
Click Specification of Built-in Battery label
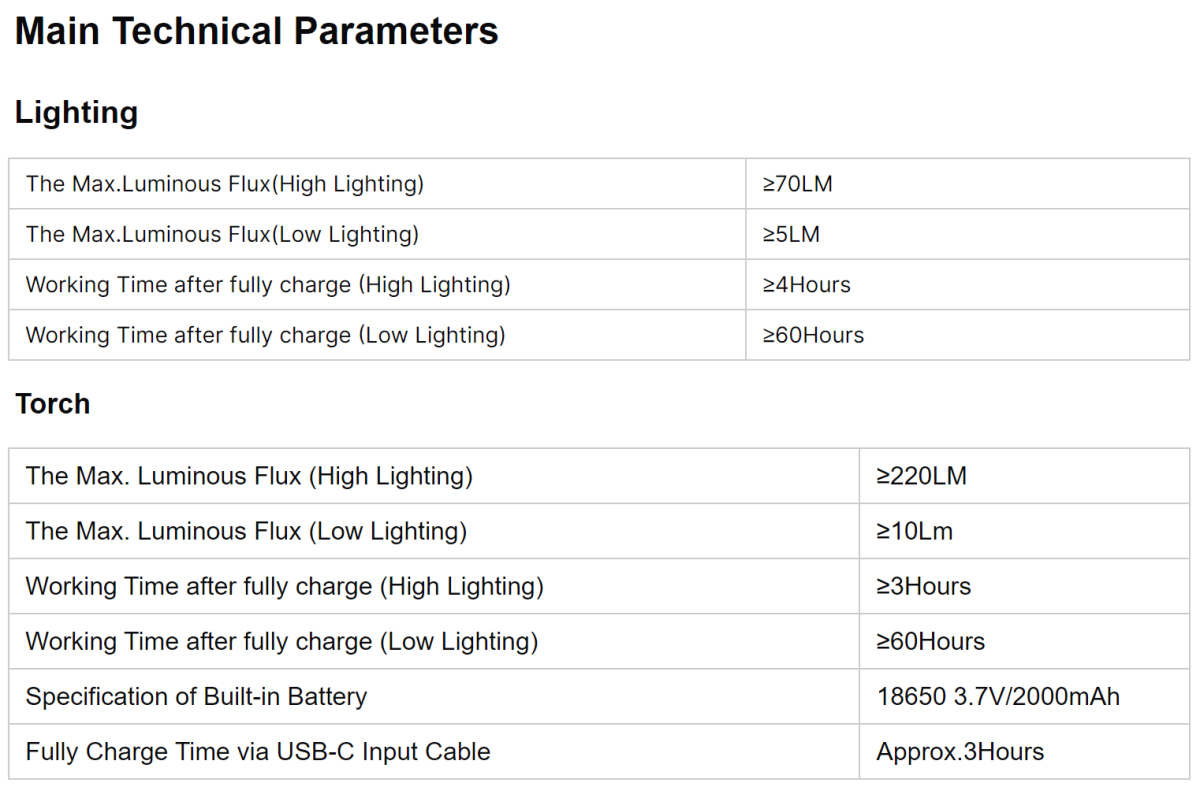coord(196,696)
